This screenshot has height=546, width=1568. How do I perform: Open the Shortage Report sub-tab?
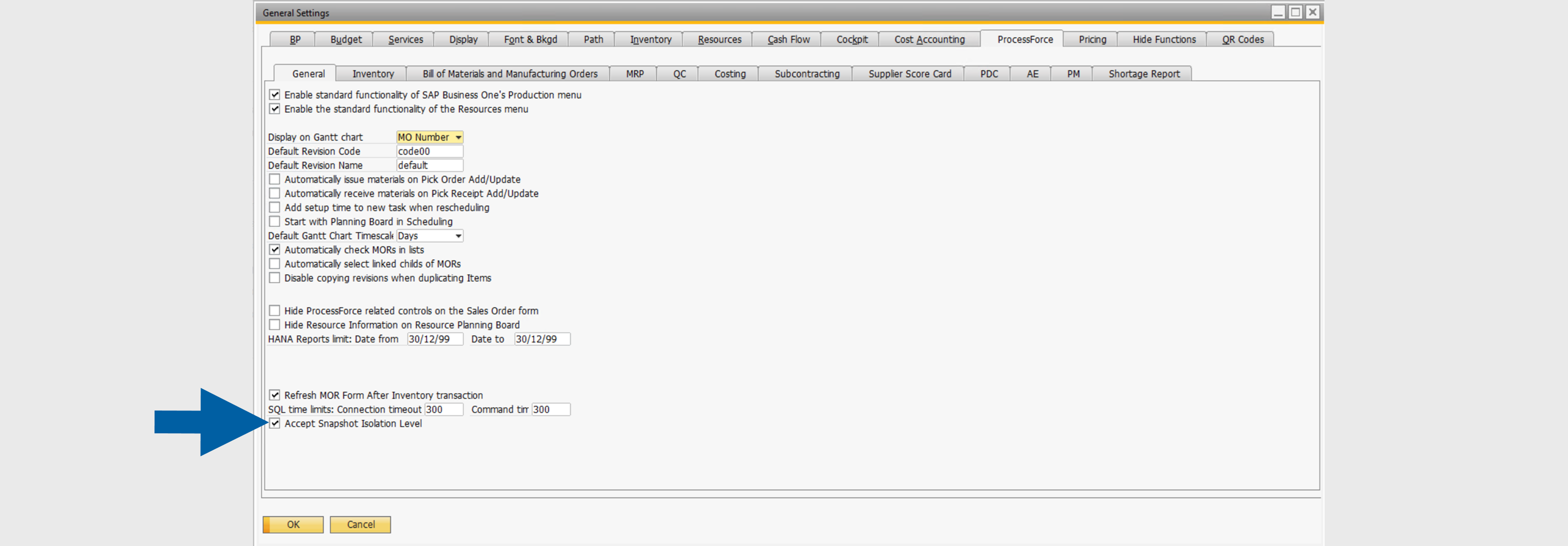1143,73
